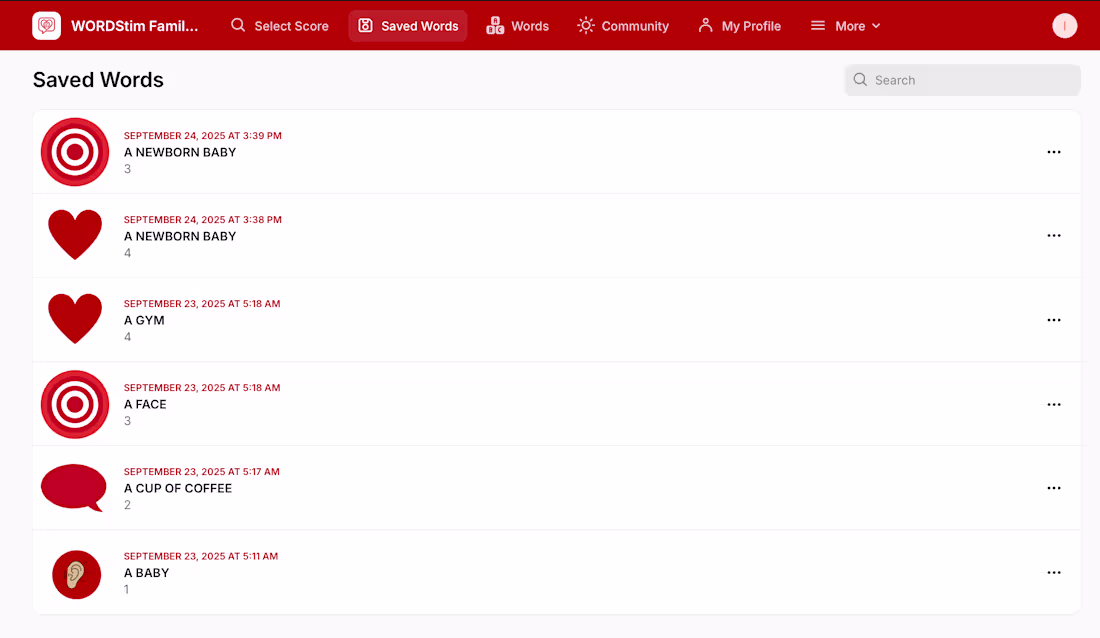Click speech bubble icon for A CUP OF COFFEE
Viewport: 1100px width, 638px height.
pos(74,488)
